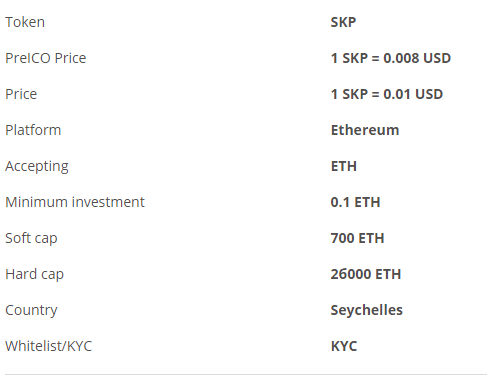Click the Accepting label
Screen dimensions: 487x377
click(x=37, y=166)
